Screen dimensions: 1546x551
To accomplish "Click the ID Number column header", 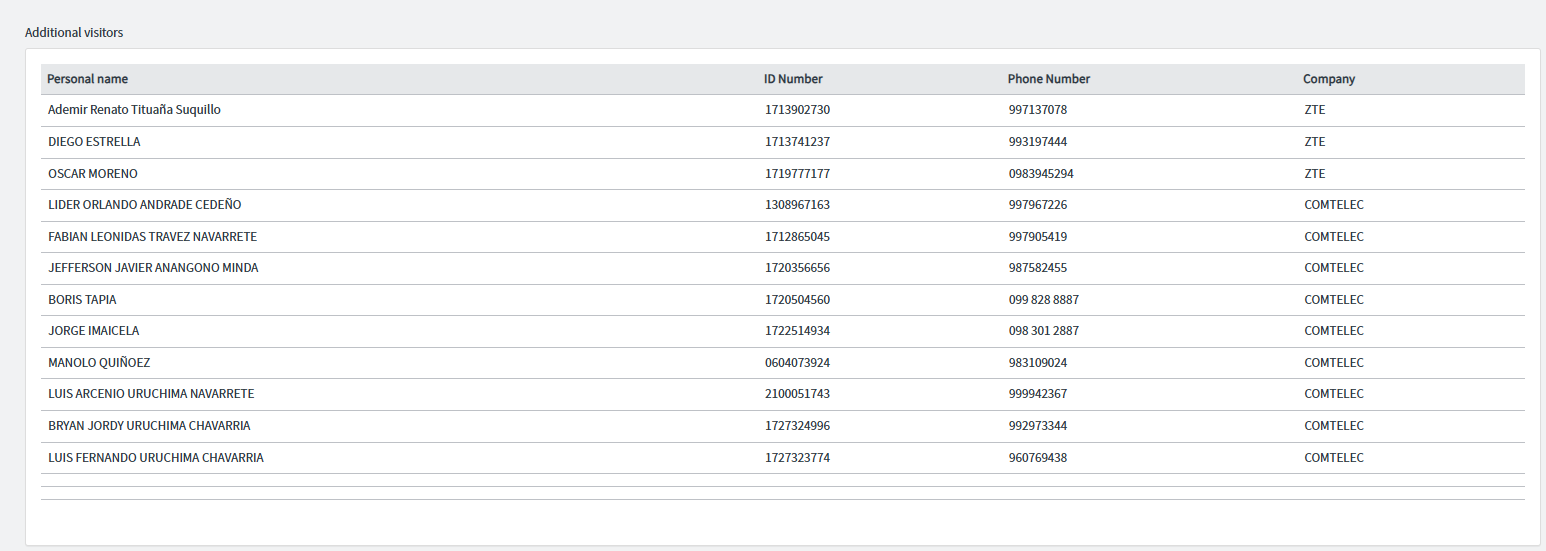I will pyautogui.click(x=793, y=79).
